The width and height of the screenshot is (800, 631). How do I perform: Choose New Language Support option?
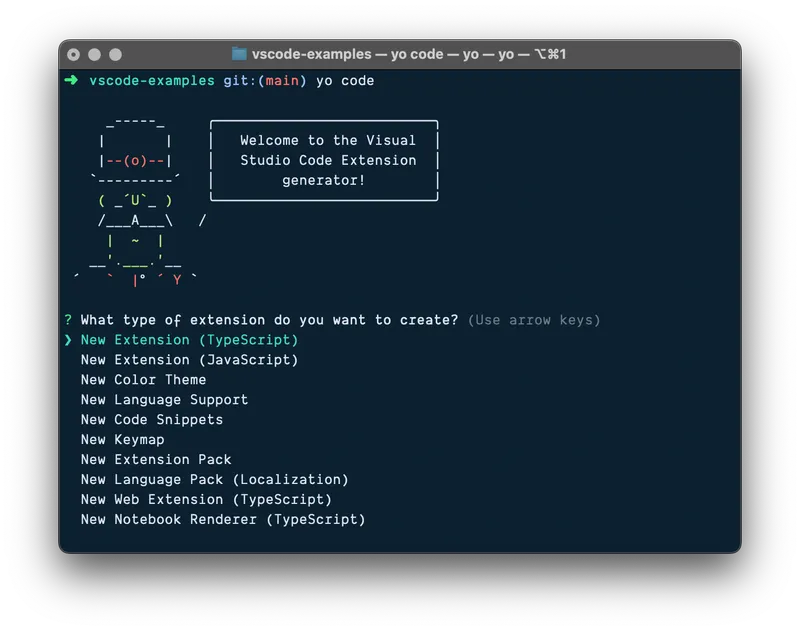[163, 400]
